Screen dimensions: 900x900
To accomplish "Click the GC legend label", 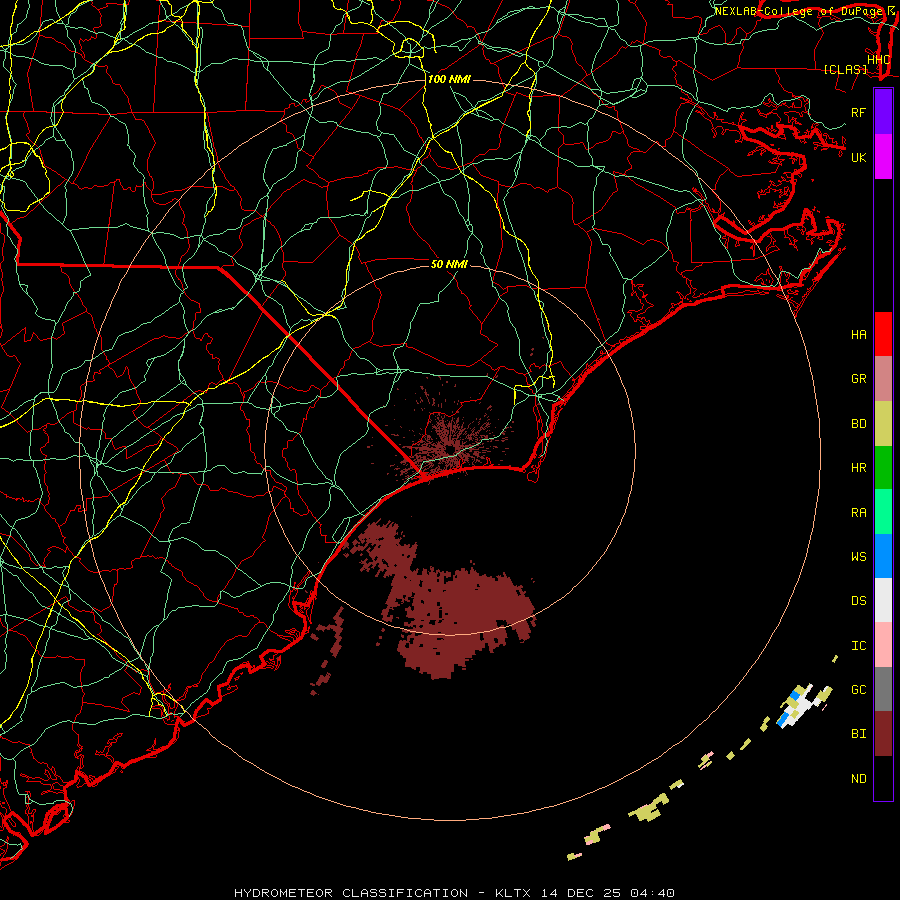I will pyautogui.click(x=858, y=690).
